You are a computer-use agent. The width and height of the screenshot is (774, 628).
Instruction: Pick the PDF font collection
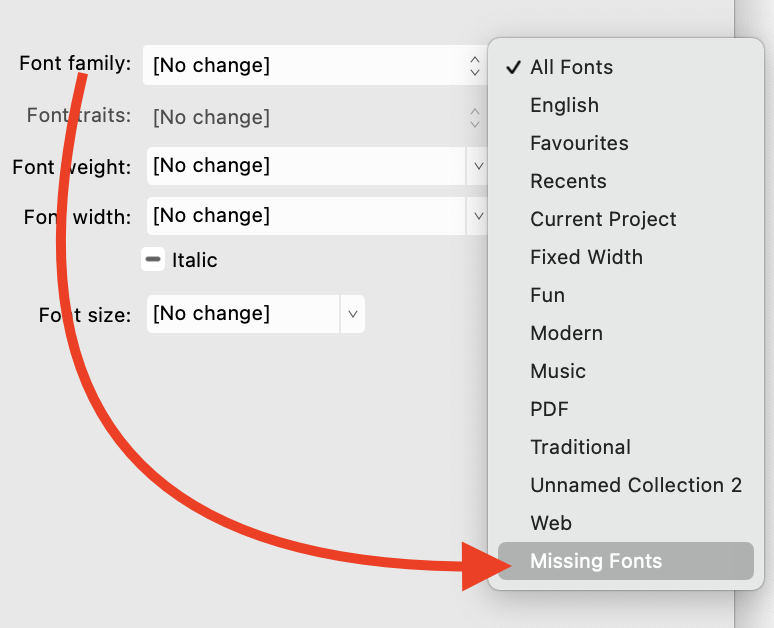(x=549, y=409)
